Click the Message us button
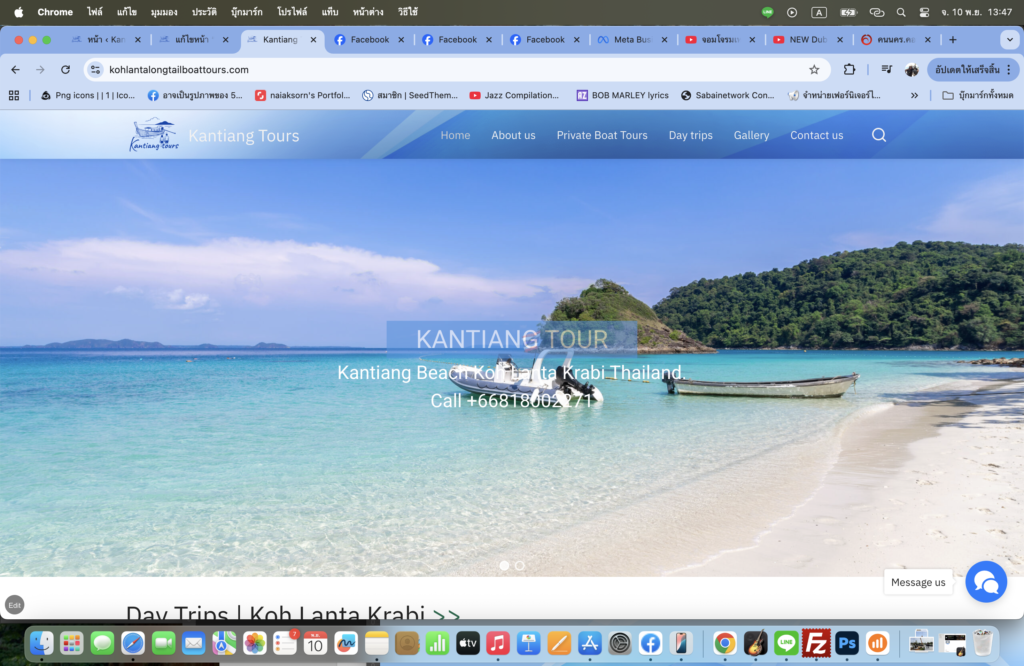Viewport: 1024px width, 666px height. click(x=918, y=582)
